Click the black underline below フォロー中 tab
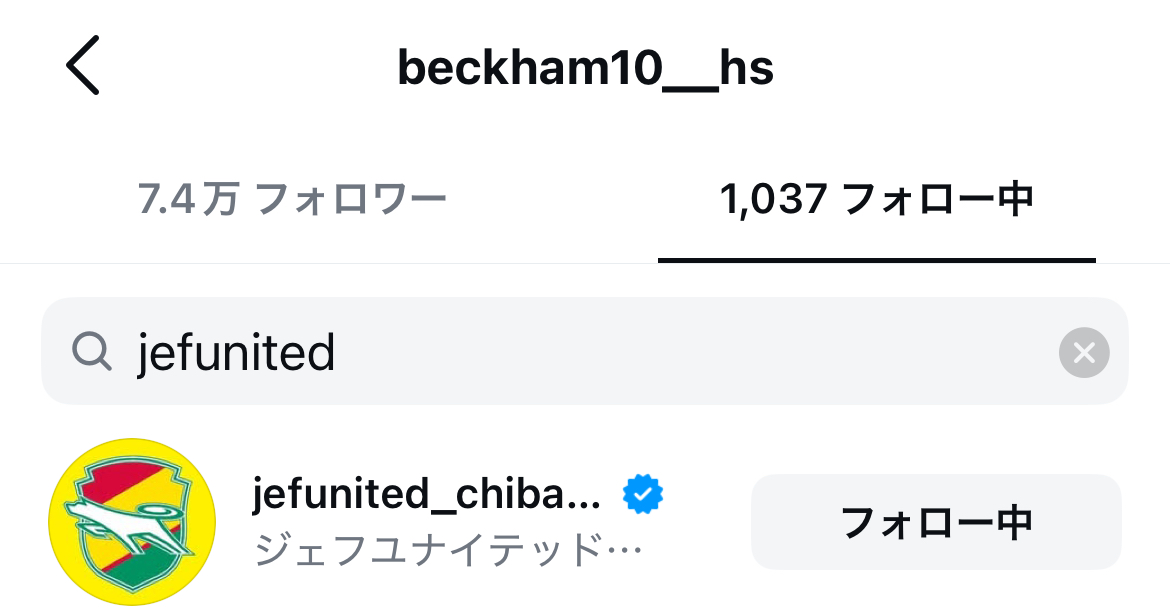Image resolution: width=1170 pixels, height=616 pixels. pyautogui.click(x=877, y=260)
